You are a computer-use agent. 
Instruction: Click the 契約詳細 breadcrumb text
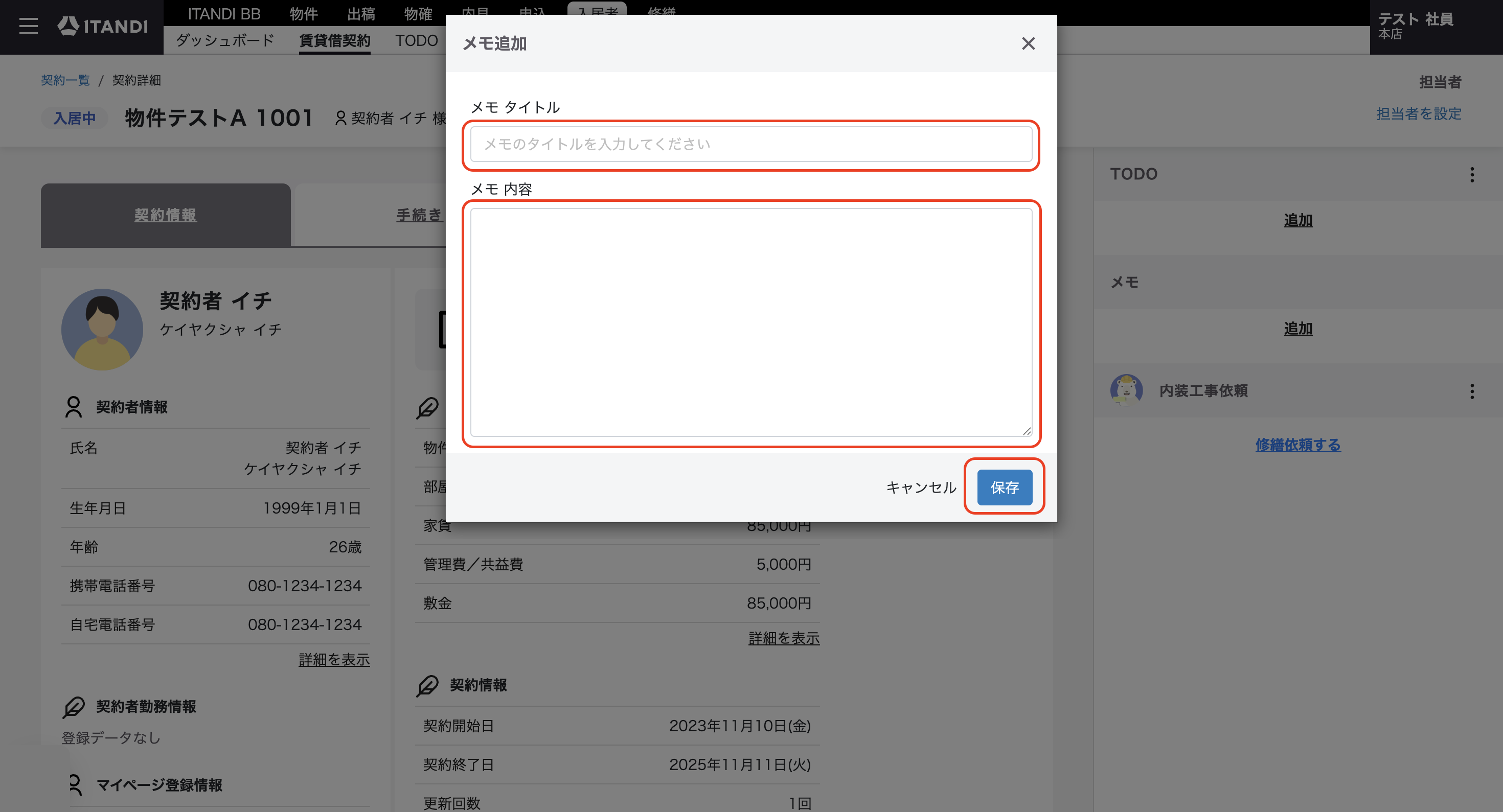click(136, 80)
